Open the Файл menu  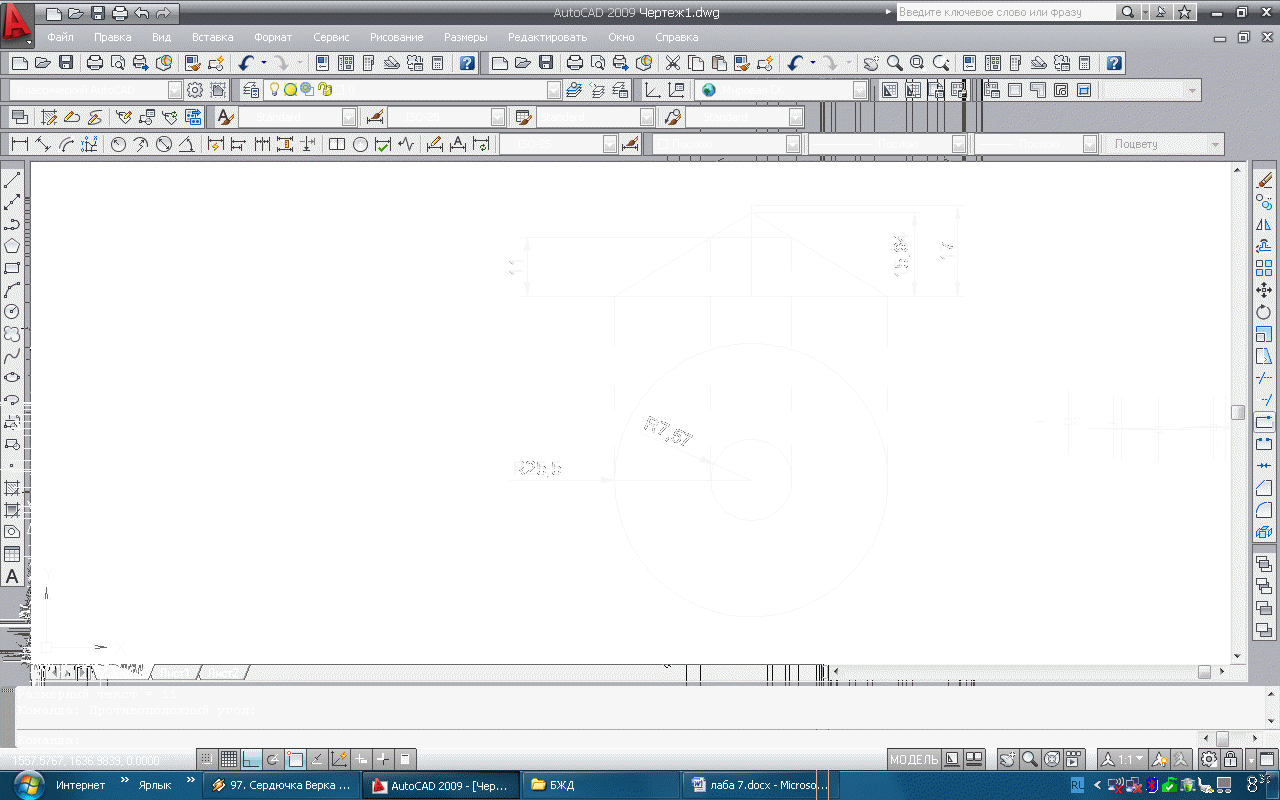[60, 37]
